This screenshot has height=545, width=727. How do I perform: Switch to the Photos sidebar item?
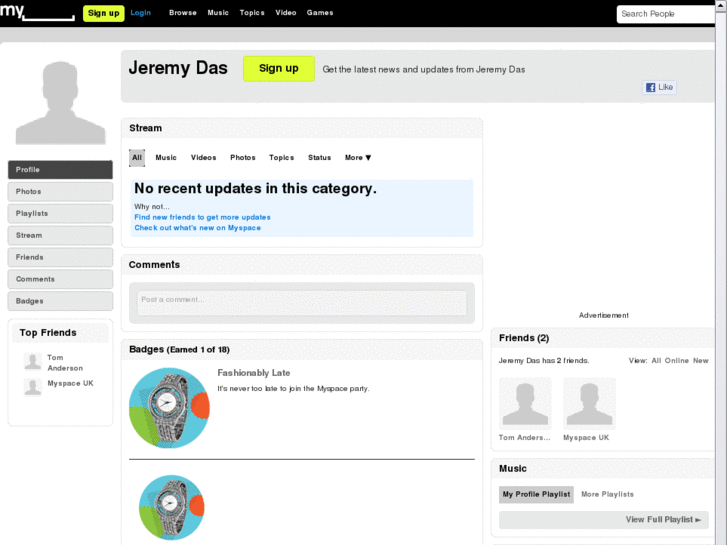pos(60,192)
